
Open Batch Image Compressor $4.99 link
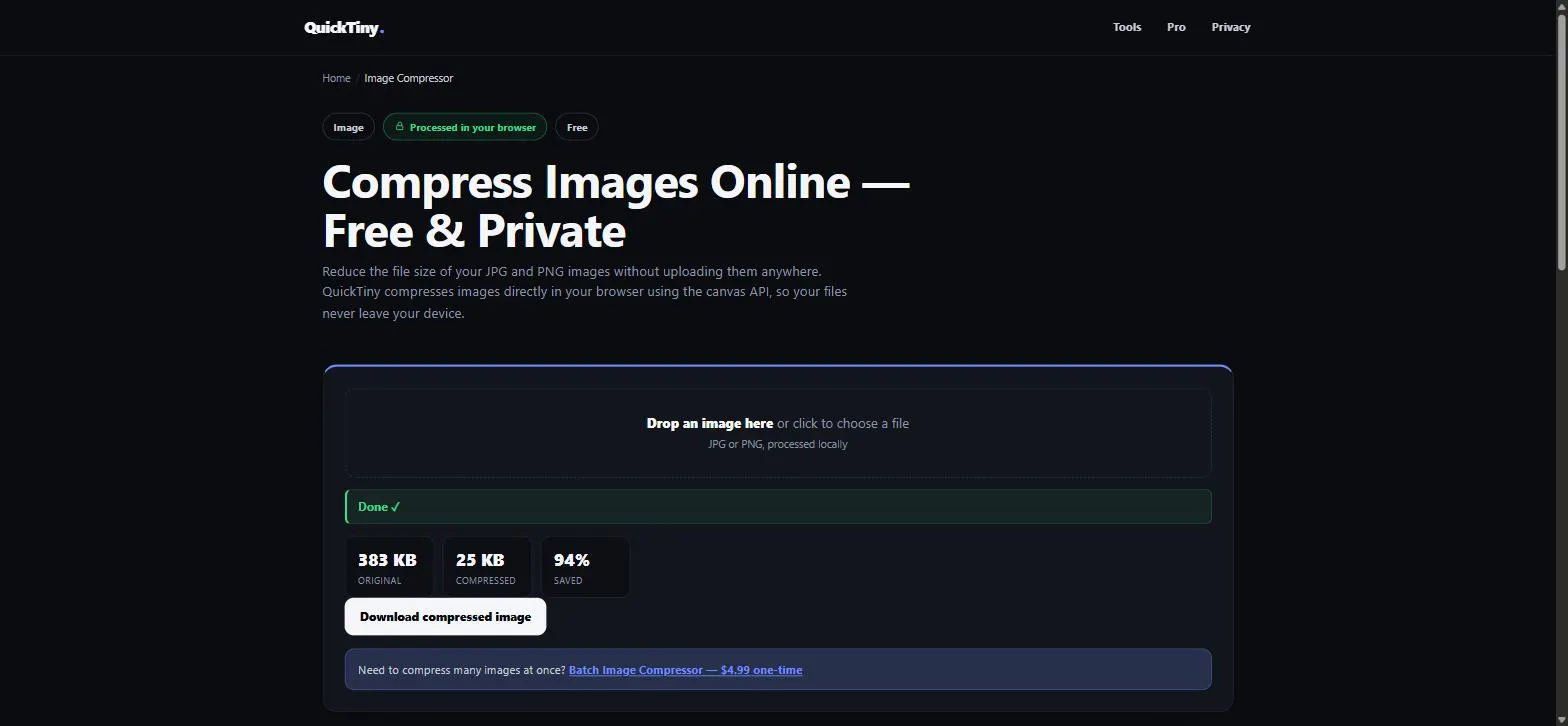click(x=685, y=670)
